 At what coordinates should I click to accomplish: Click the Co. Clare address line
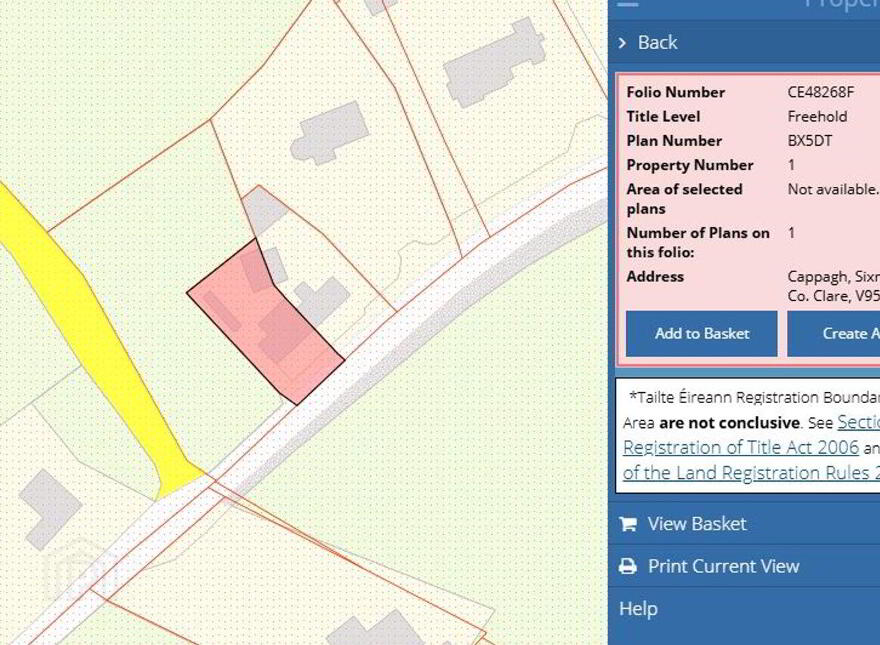pyautogui.click(x=833, y=296)
